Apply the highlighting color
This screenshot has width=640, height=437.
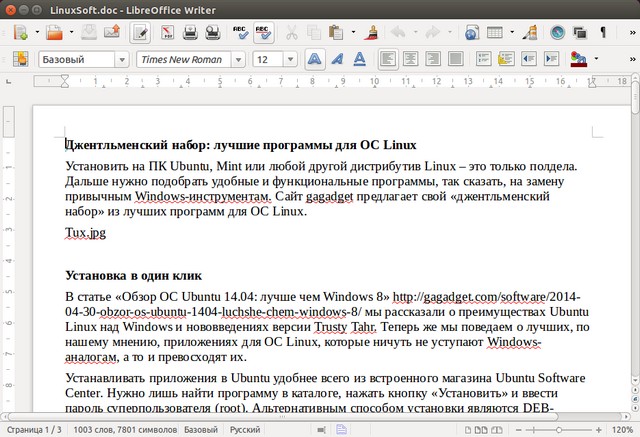pos(578,59)
